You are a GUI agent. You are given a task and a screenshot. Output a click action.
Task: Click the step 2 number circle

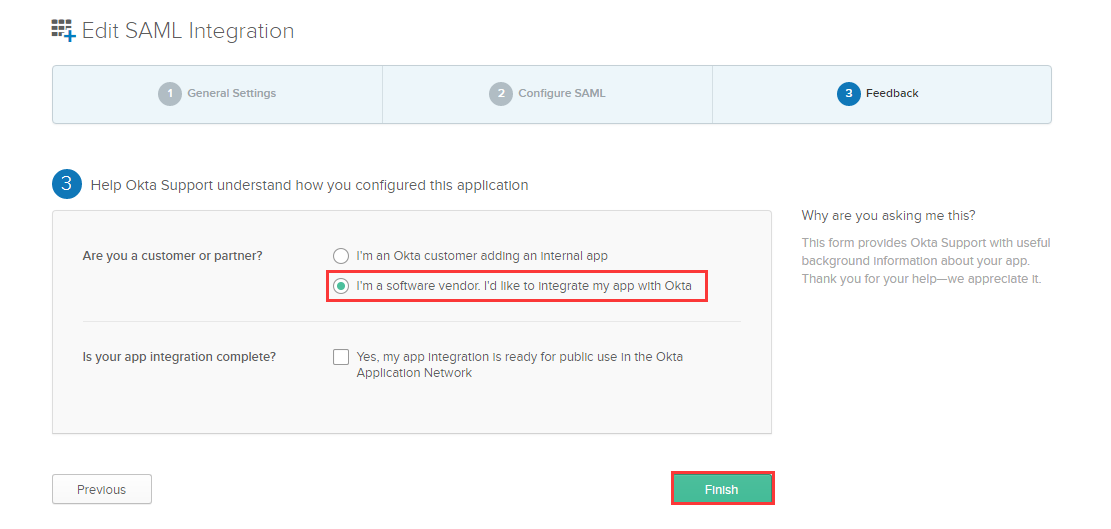(500, 94)
